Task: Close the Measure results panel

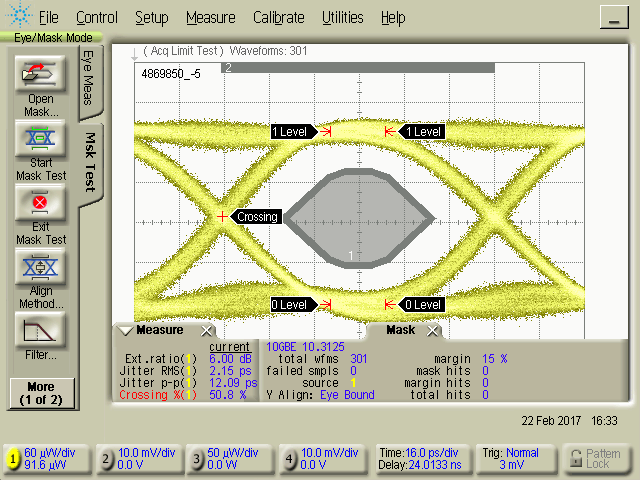Action: [x=206, y=331]
